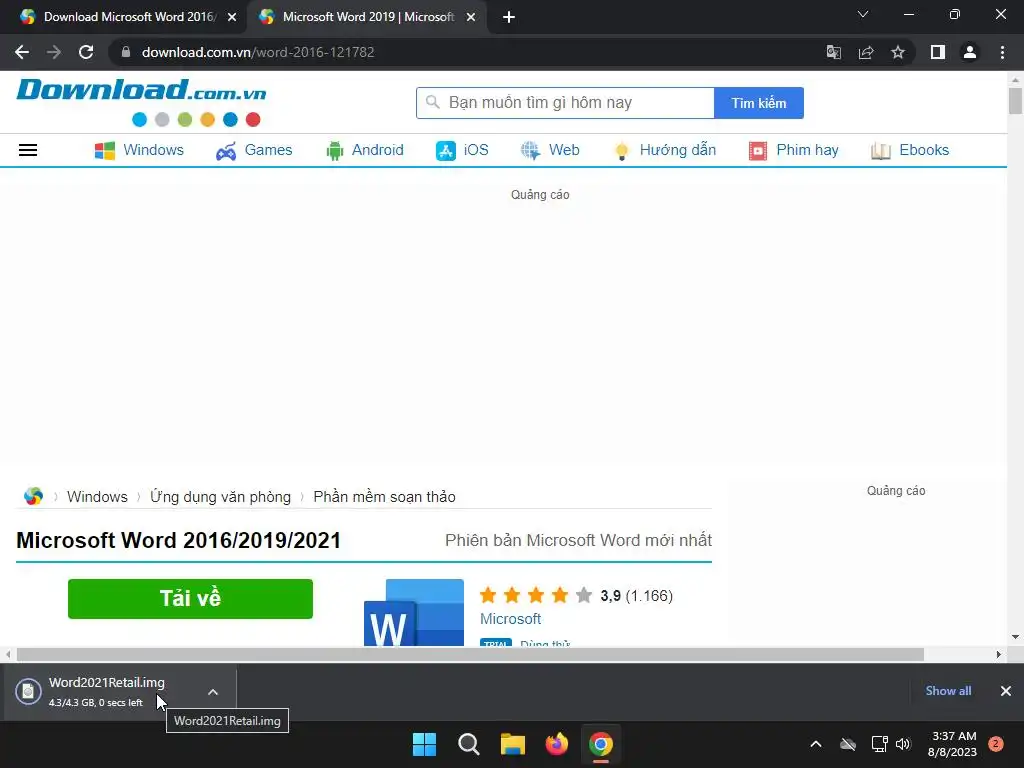The image size is (1024, 768).
Task: Click the horizontal scroll-right arrow
Action: [x=999, y=654]
